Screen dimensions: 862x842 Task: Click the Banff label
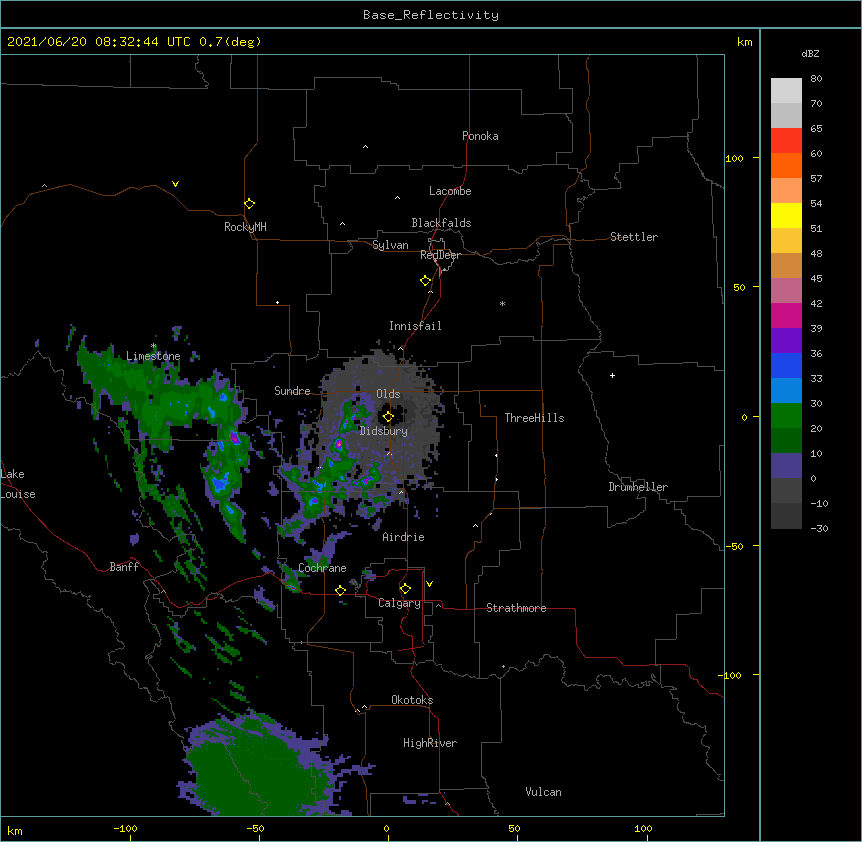coord(124,567)
